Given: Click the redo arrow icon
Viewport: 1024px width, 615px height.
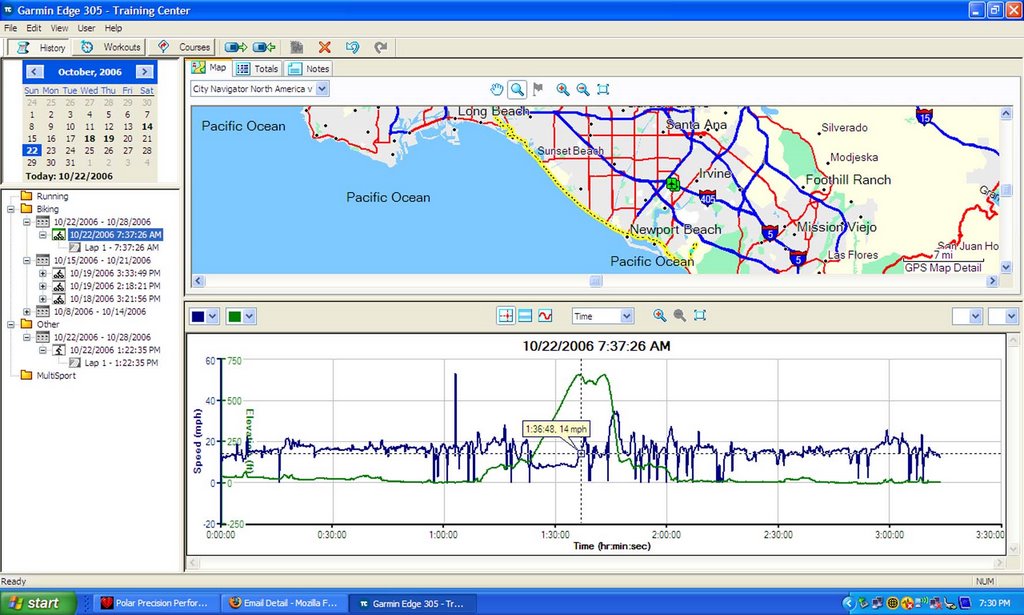Looking at the screenshot, I should pyautogui.click(x=381, y=47).
